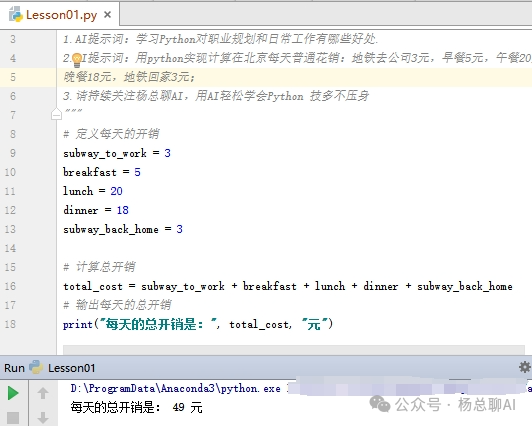This screenshot has width=532, height=426.
Task: Click the yellow lightbulb intention icon
Action: pos(77,60)
